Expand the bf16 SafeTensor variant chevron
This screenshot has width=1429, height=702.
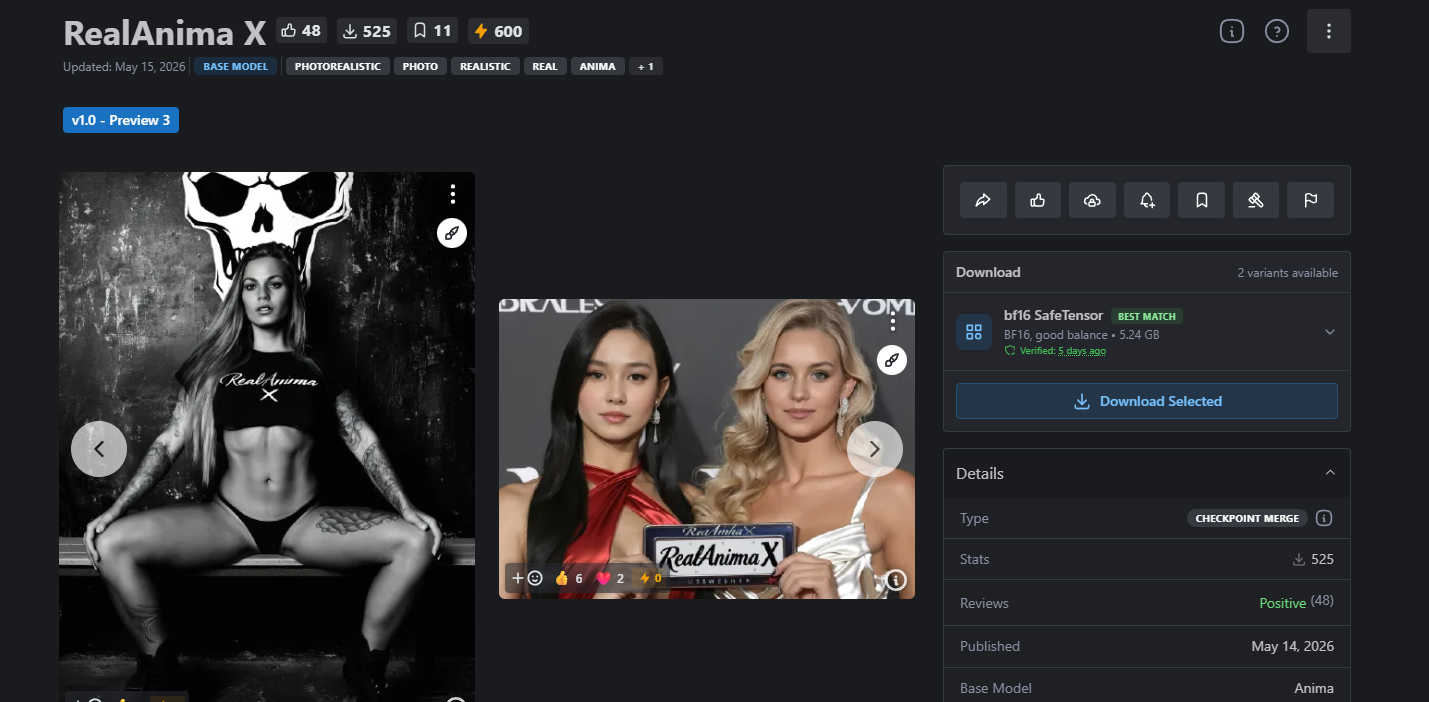[x=1329, y=332]
